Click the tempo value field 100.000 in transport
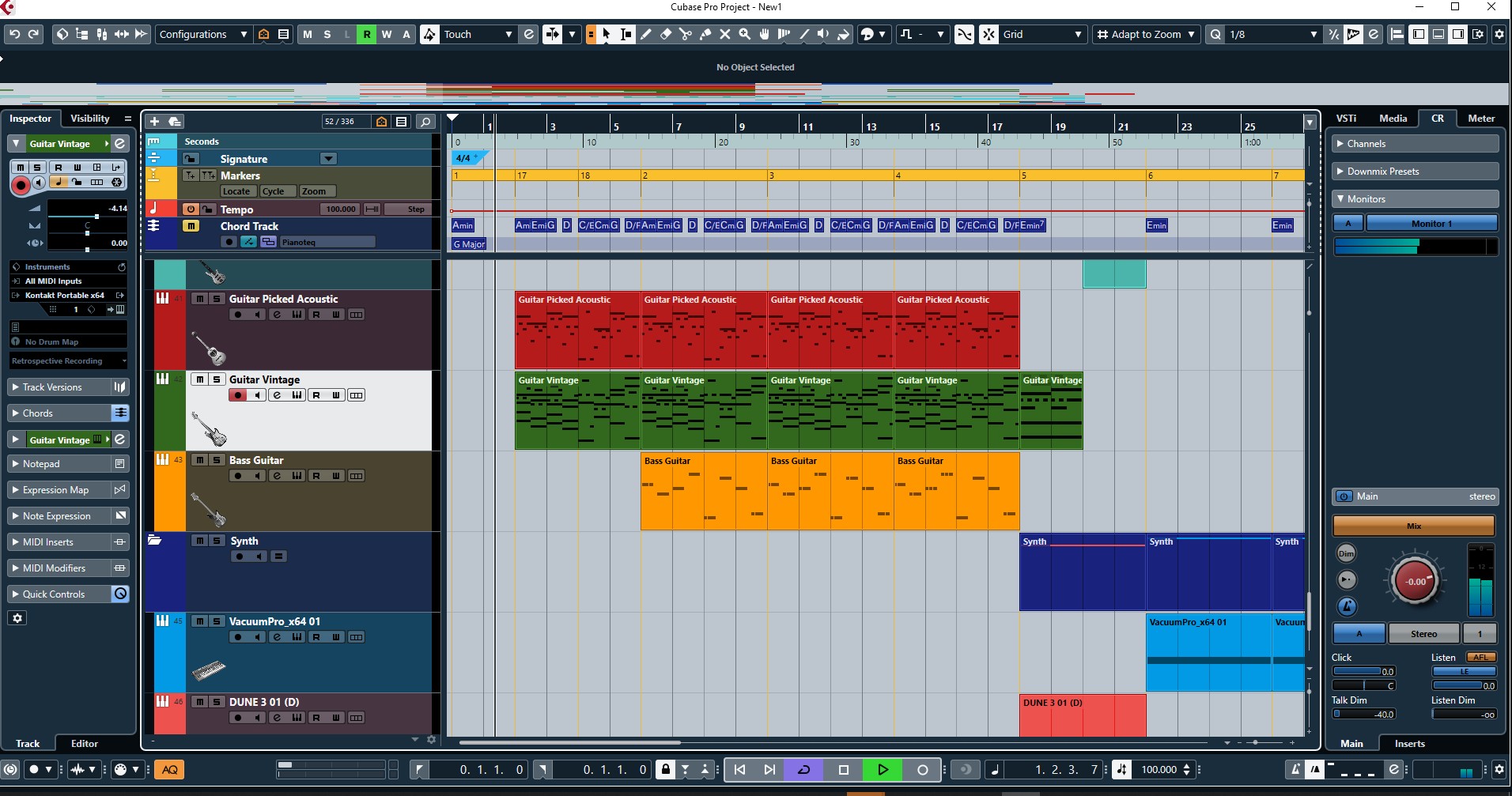The width and height of the screenshot is (1512, 796). point(1159,769)
